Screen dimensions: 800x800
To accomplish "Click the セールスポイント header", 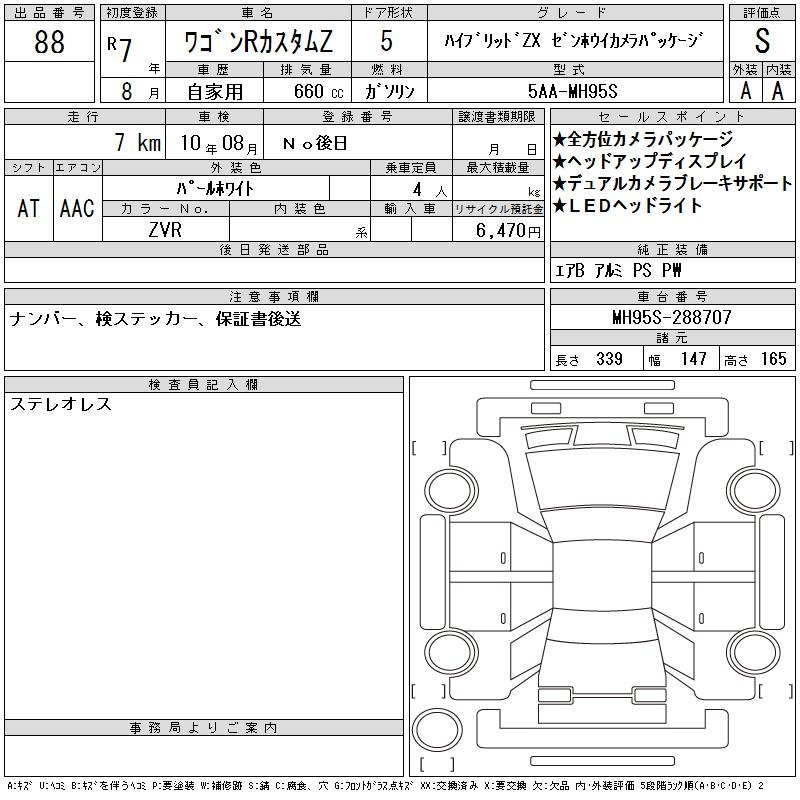I will tap(672, 117).
